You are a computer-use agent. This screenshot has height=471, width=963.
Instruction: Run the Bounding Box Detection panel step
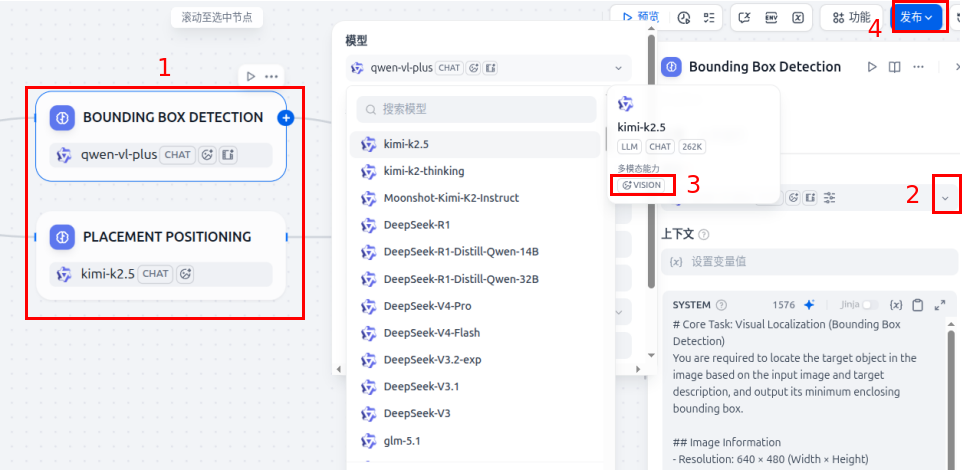tap(872, 67)
